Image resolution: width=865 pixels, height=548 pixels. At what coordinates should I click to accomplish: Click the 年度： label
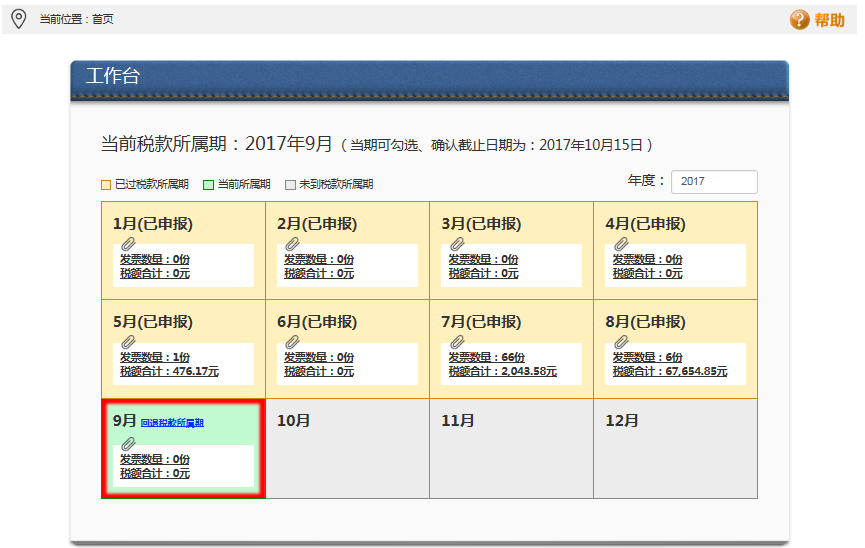(647, 180)
